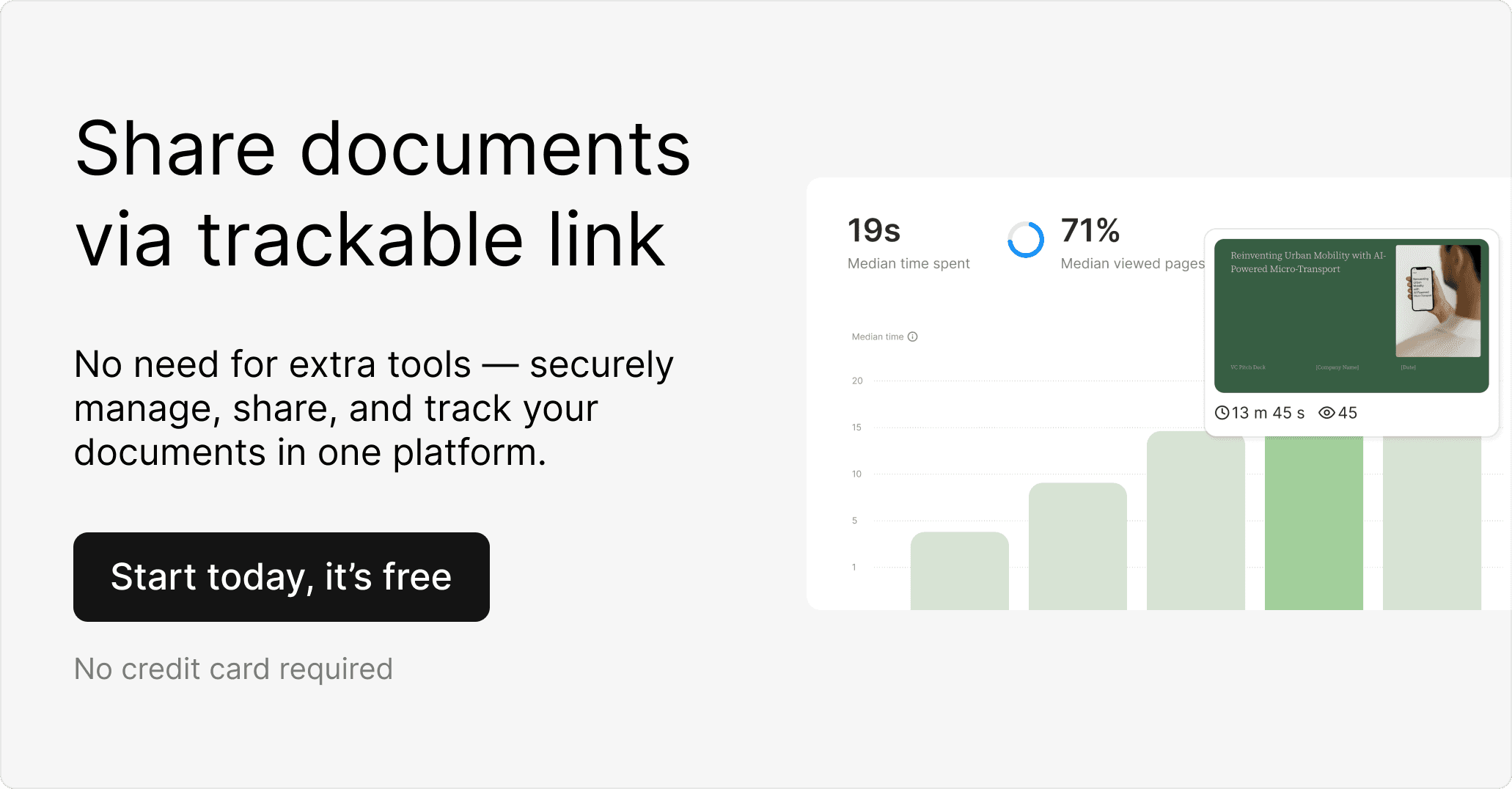Click the third bar in the chart
This screenshot has height=789, width=1512.
click(1195, 522)
